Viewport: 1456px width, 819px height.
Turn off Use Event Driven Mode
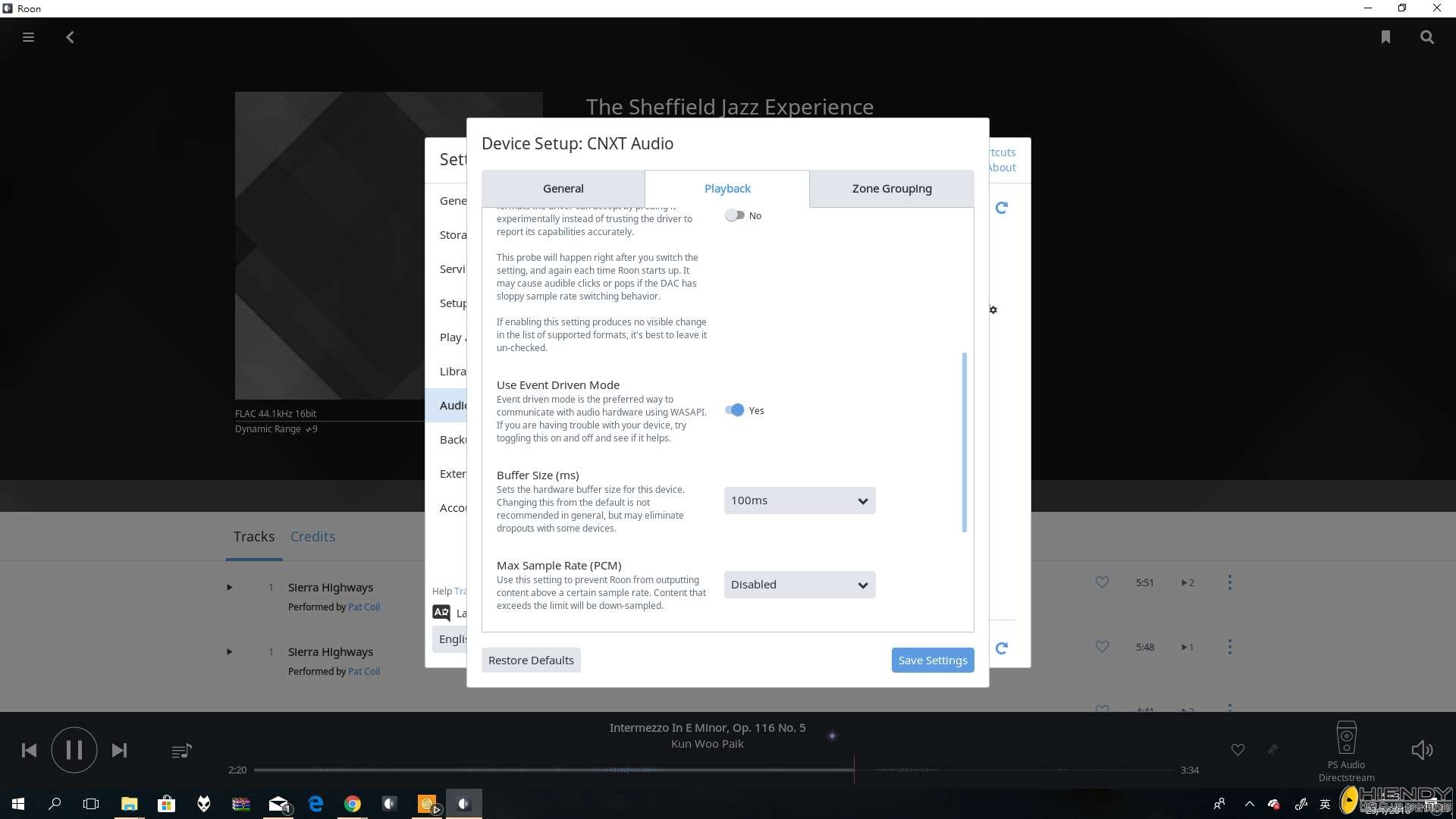click(x=734, y=410)
